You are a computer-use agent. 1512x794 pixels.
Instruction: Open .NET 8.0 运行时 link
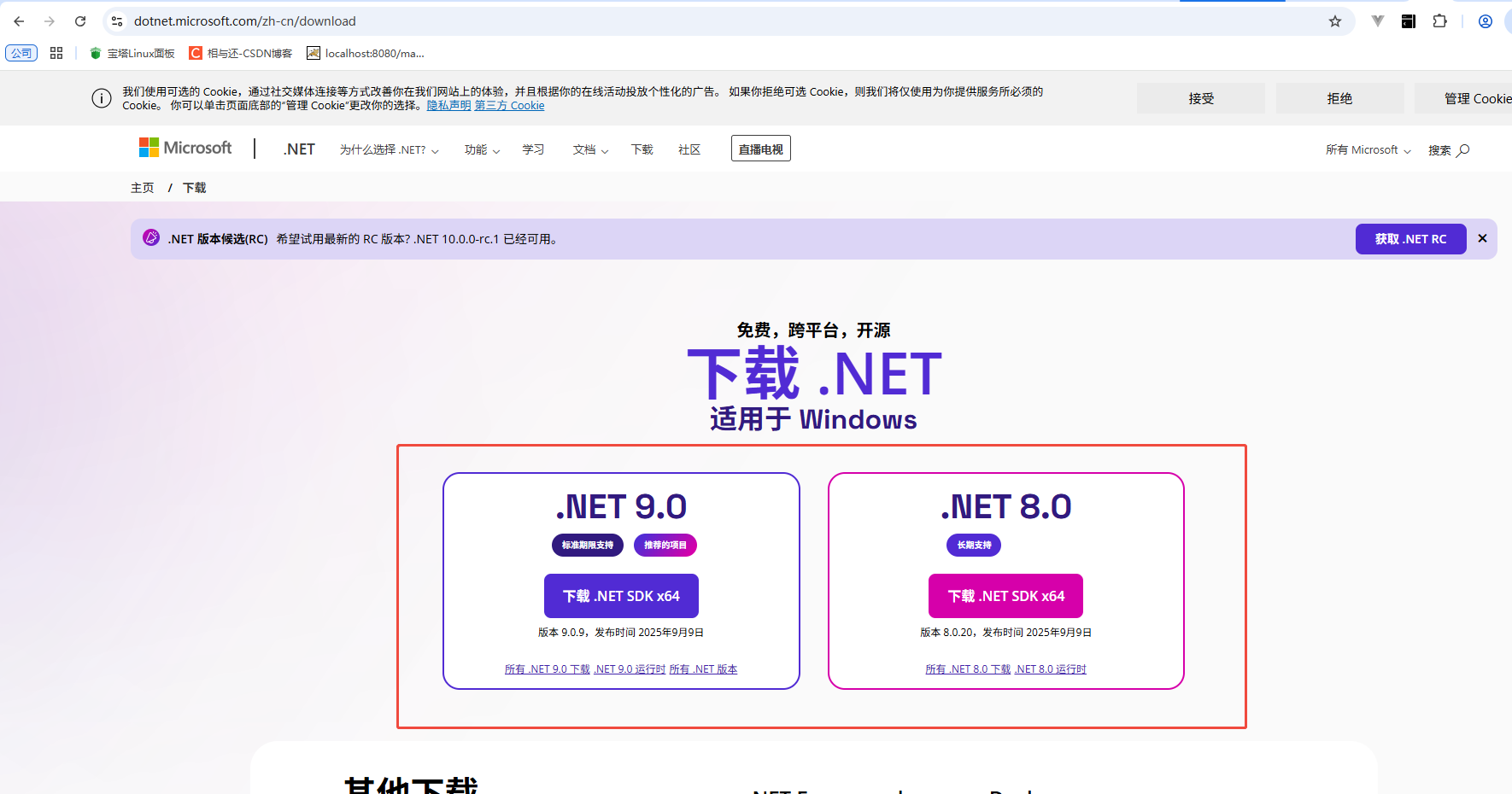(x=1050, y=669)
